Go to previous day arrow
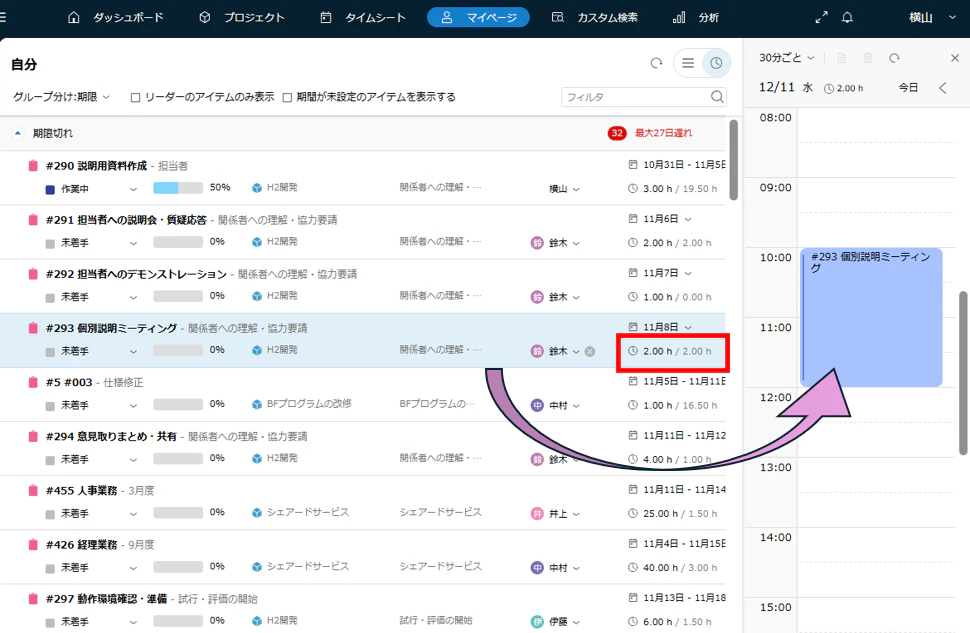The height and width of the screenshot is (633, 970). pos(943,88)
